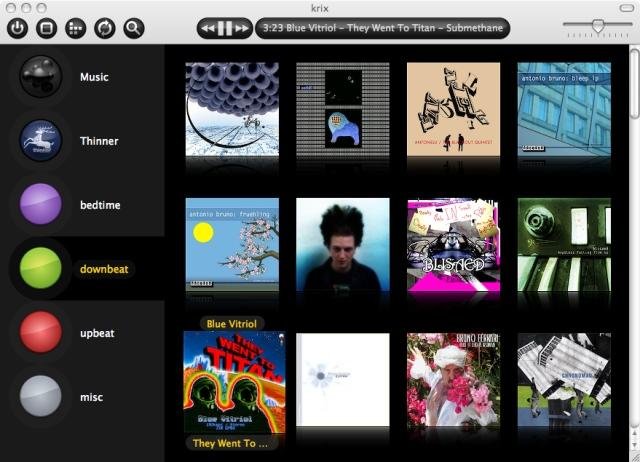Open the black-and-white building collage cover
The width and height of the screenshot is (640, 462).
564,380
